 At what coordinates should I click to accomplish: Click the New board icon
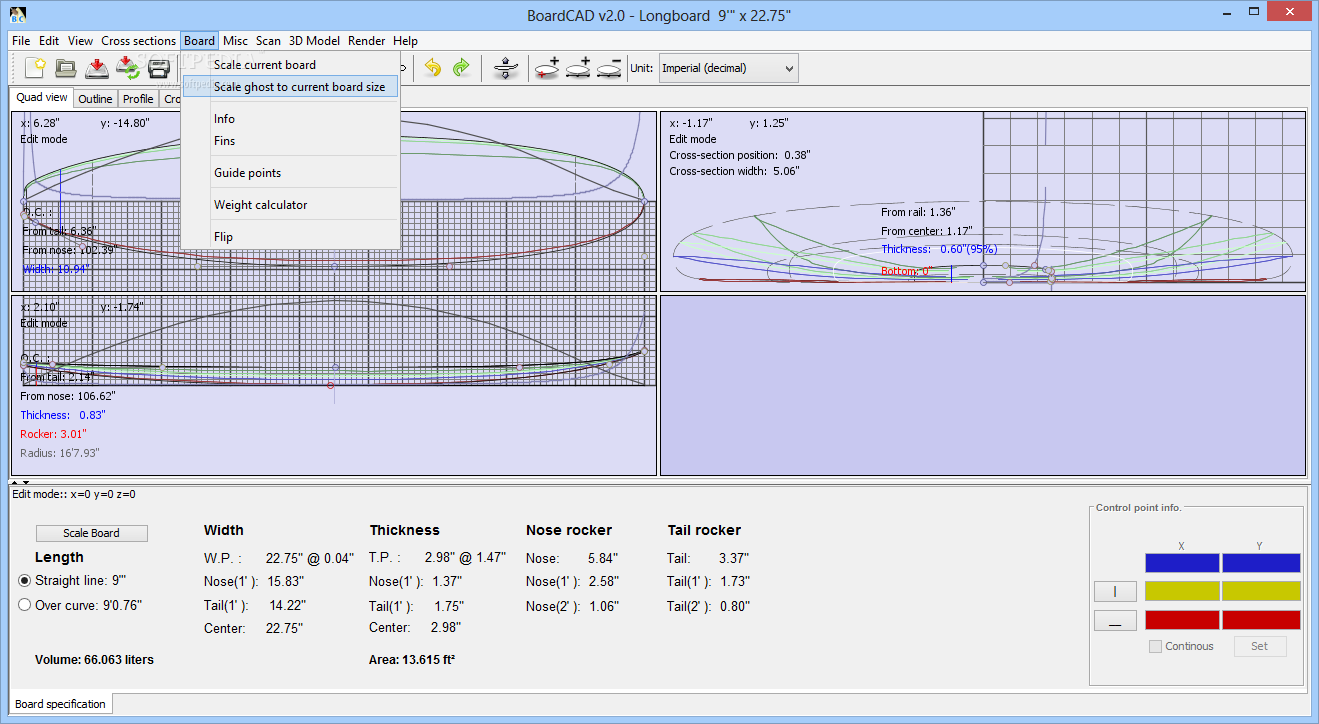(x=36, y=68)
